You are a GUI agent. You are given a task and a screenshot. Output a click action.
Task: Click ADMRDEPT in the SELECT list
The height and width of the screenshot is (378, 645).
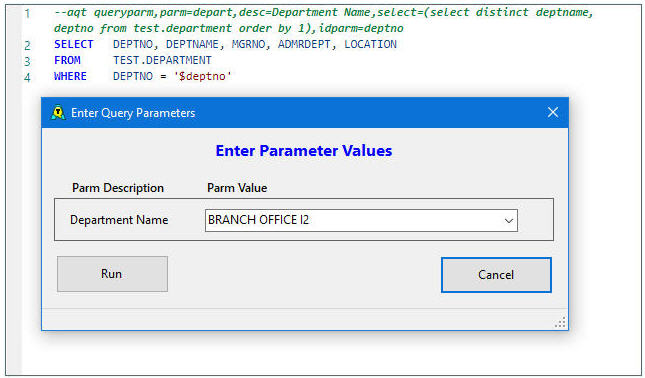[x=304, y=44]
